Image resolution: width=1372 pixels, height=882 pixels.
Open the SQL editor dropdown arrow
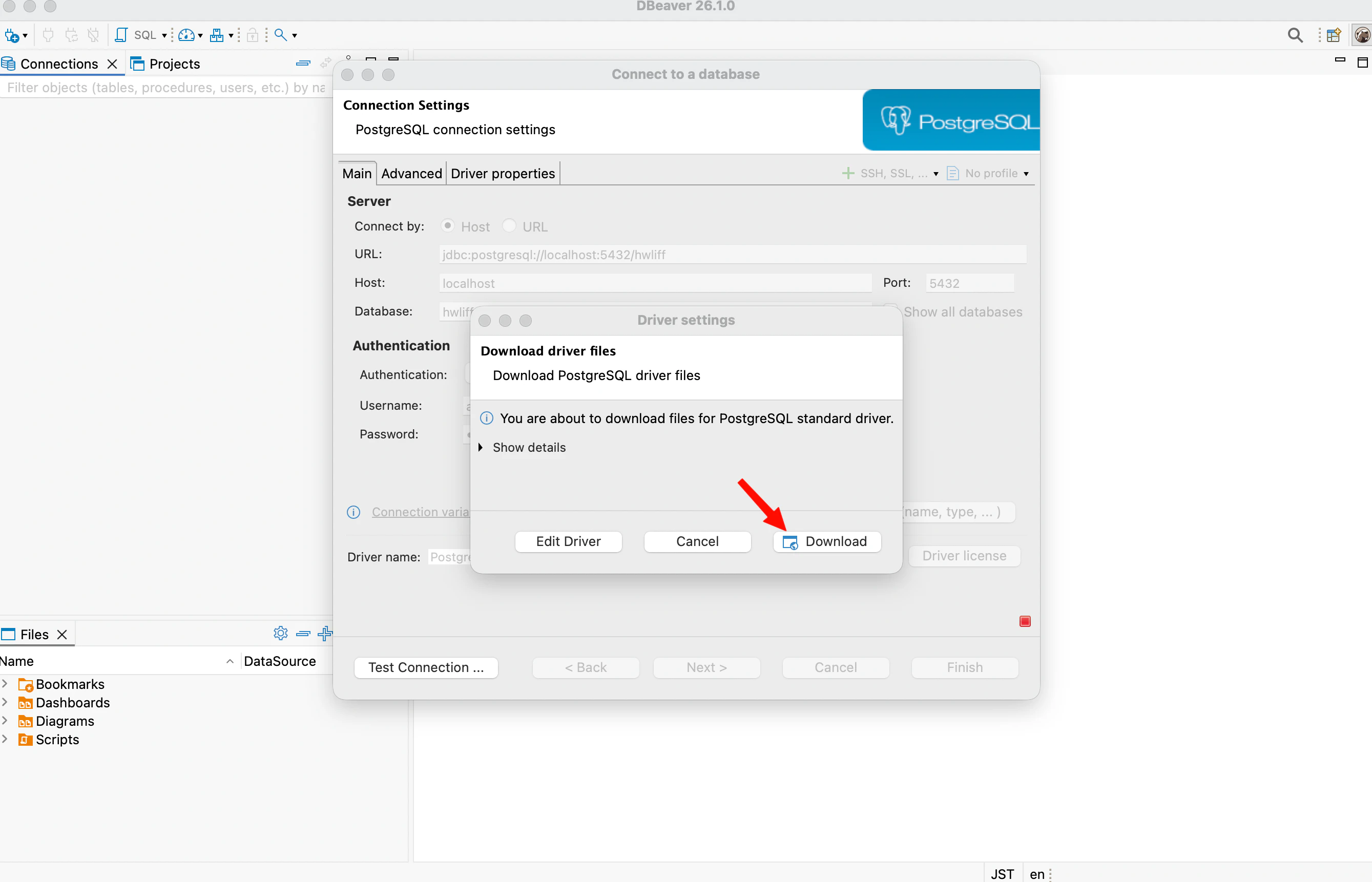pyautogui.click(x=164, y=36)
